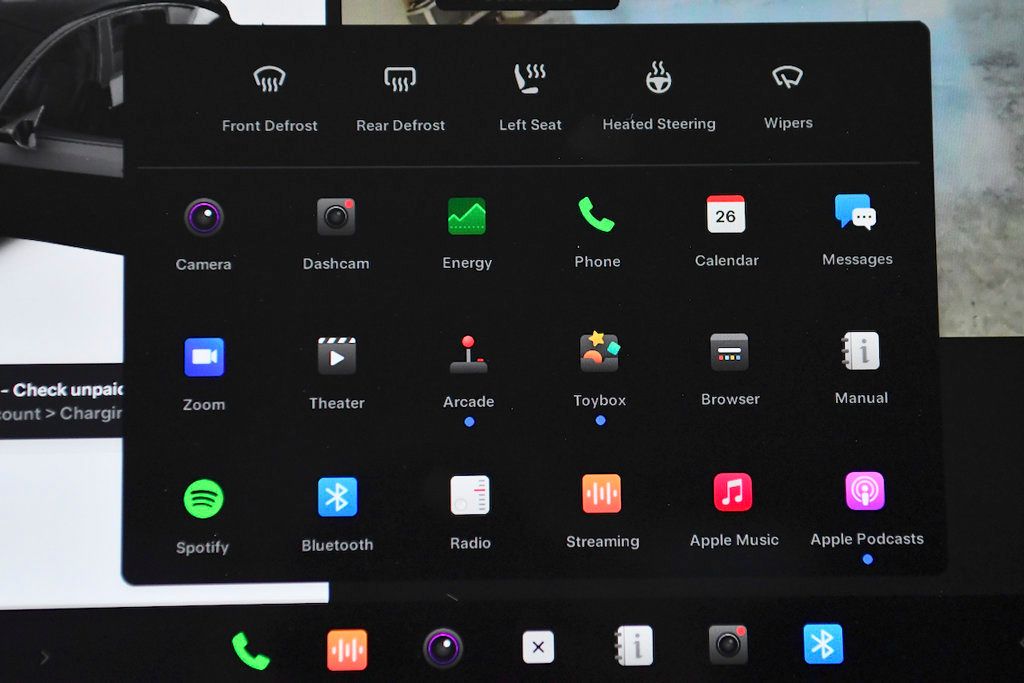This screenshot has height=683, width=1024.
Task: Open Bluetooth from the bottom dock
Action: pos(823,644)
